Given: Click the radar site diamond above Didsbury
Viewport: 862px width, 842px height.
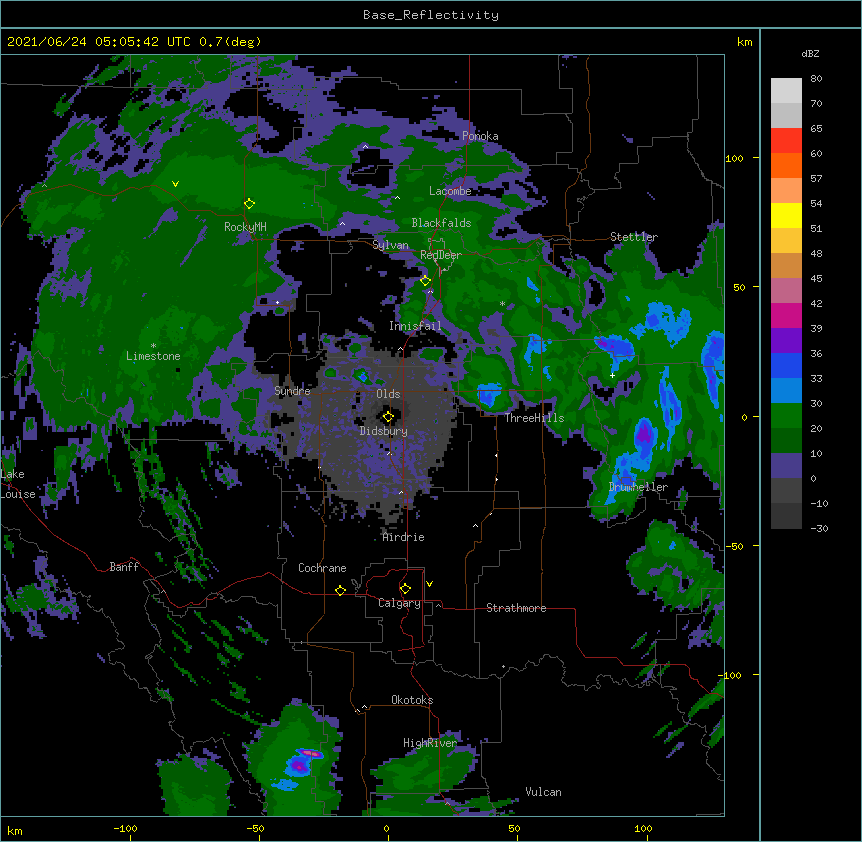Looking at the screenshot, I should pos(388,417).
